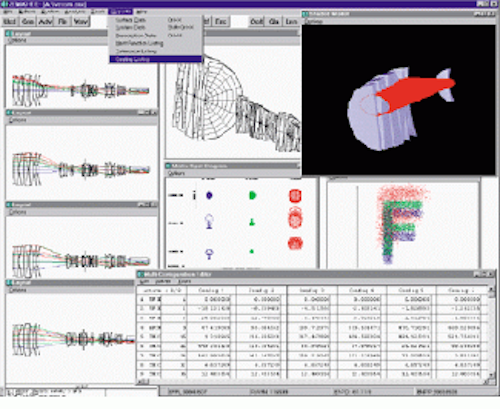Click the Gen toolbar button
Image resolution: width=500 pixels, height=409 pixels.
coord(28,22)
